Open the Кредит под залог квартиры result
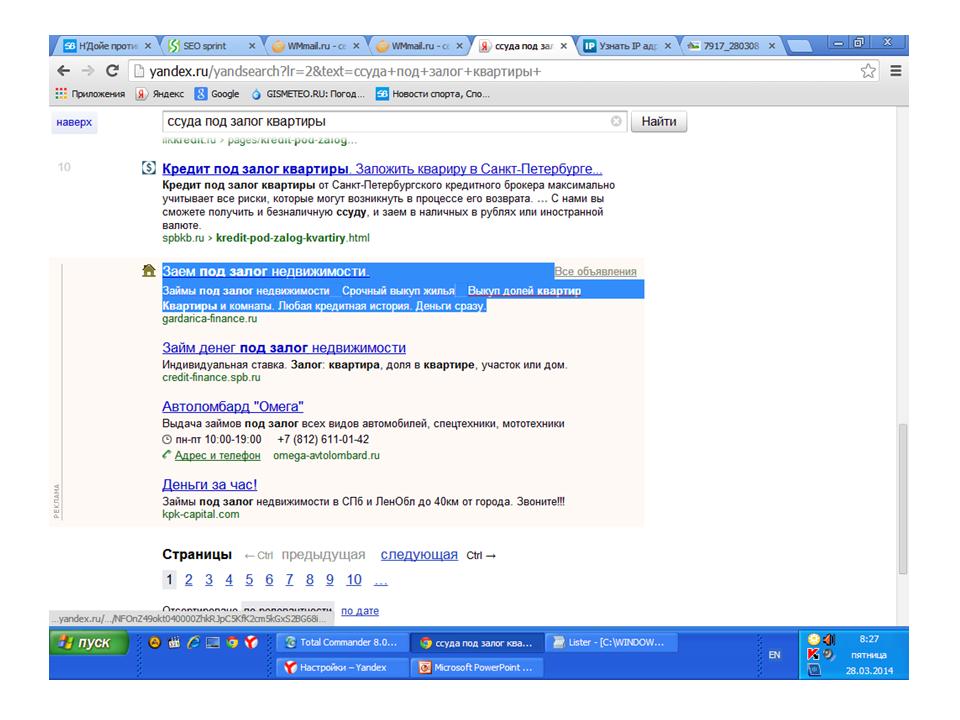Viewport: 960px width, 720px height. tap(382, 168)
